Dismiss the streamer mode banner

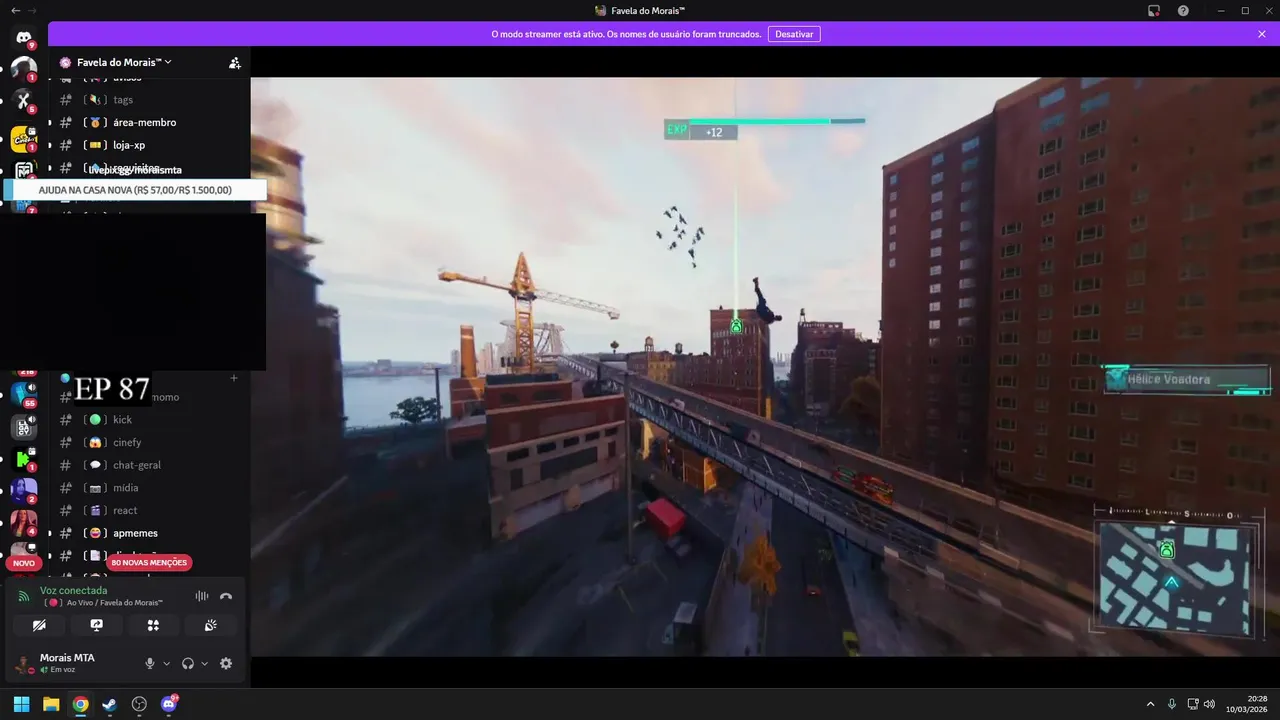(1262, 34)
